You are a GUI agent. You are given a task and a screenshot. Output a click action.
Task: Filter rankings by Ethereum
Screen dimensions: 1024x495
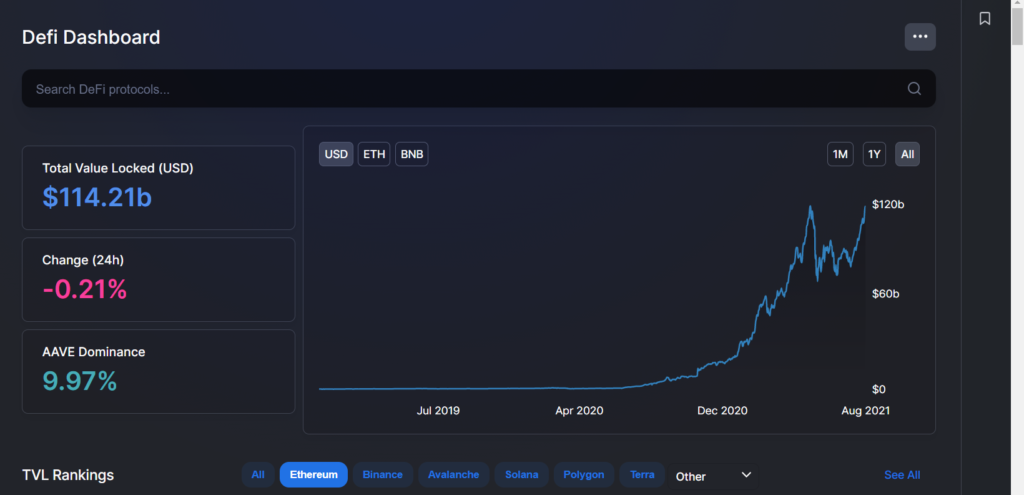[x=314, y=475]
